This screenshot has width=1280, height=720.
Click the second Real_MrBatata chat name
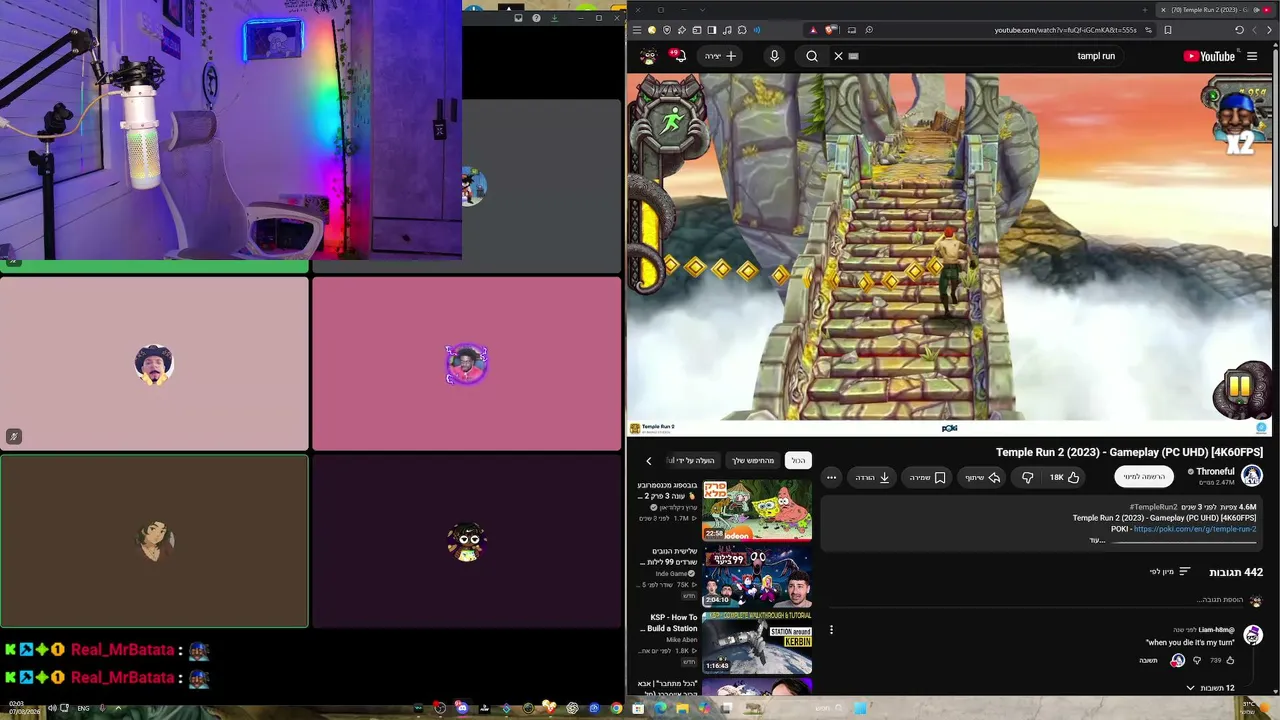click(x=123, y=678)
